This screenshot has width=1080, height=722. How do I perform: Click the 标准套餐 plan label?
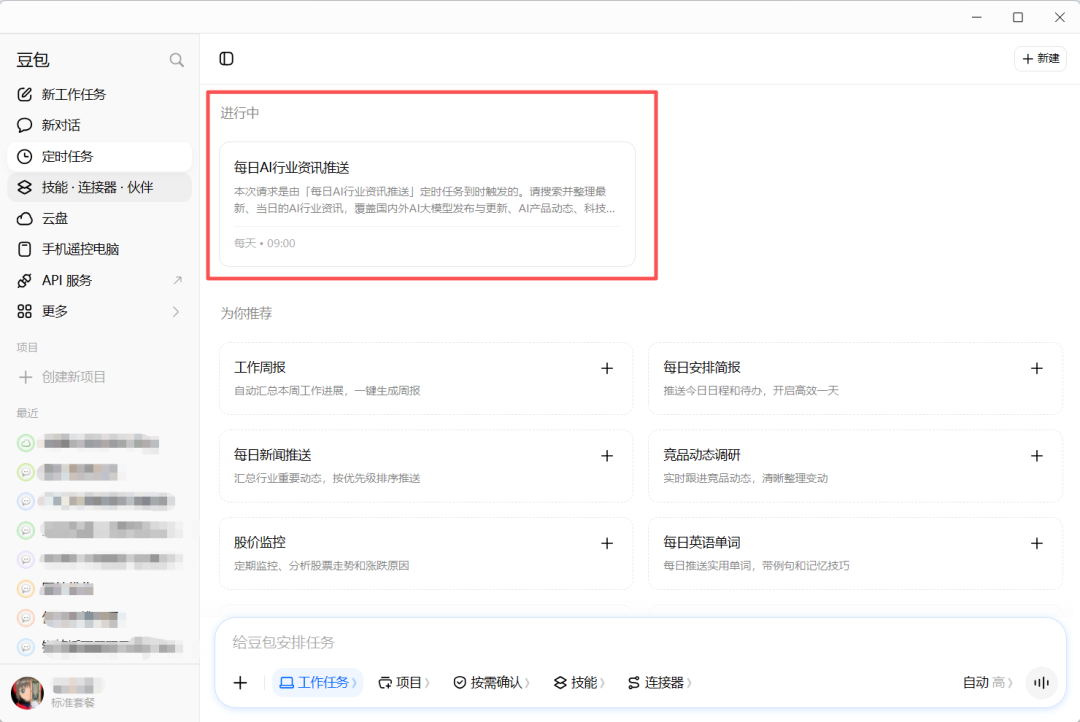point(73,703)
